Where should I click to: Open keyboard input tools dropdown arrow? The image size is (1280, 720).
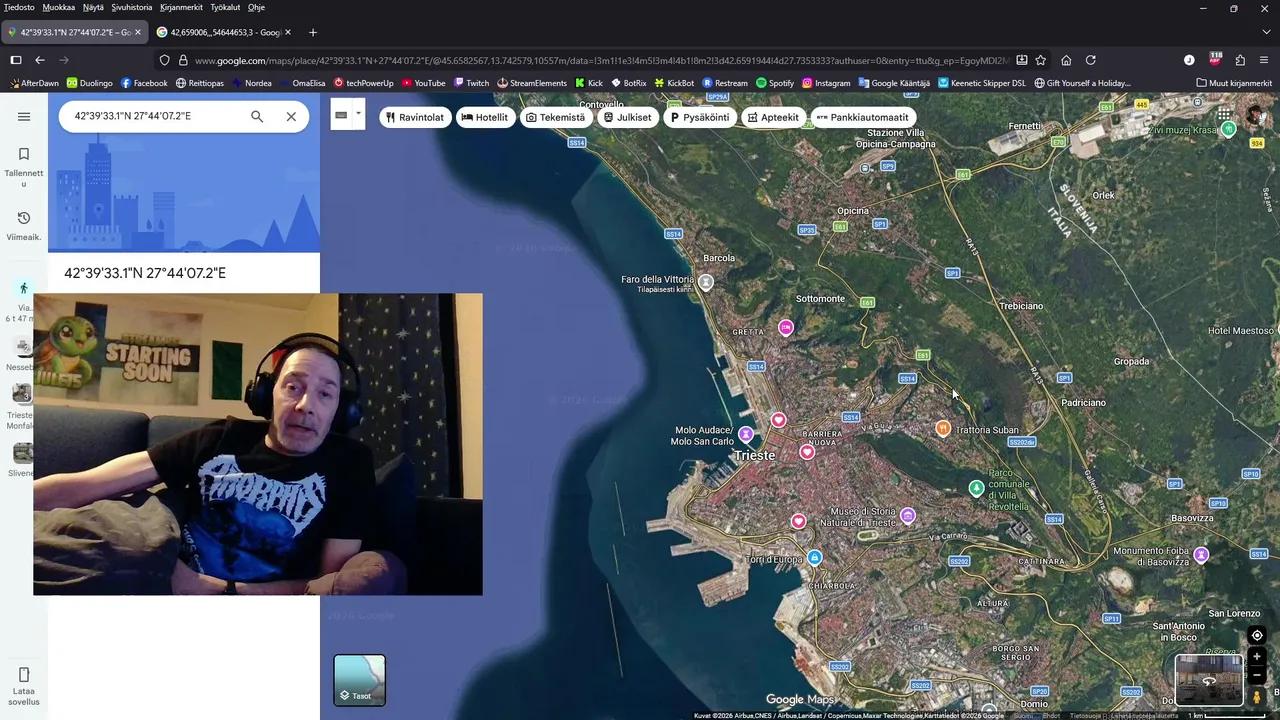click(x=358, y=114)
